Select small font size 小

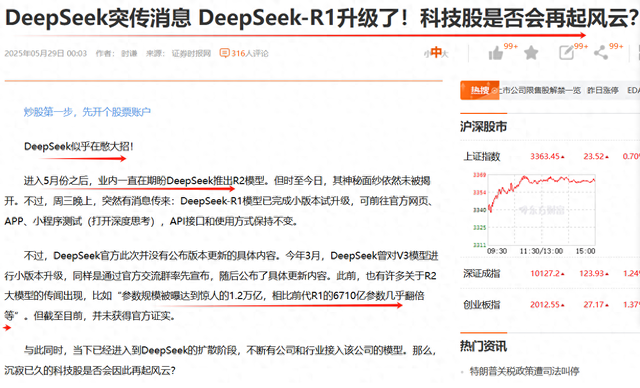[427, 54]
